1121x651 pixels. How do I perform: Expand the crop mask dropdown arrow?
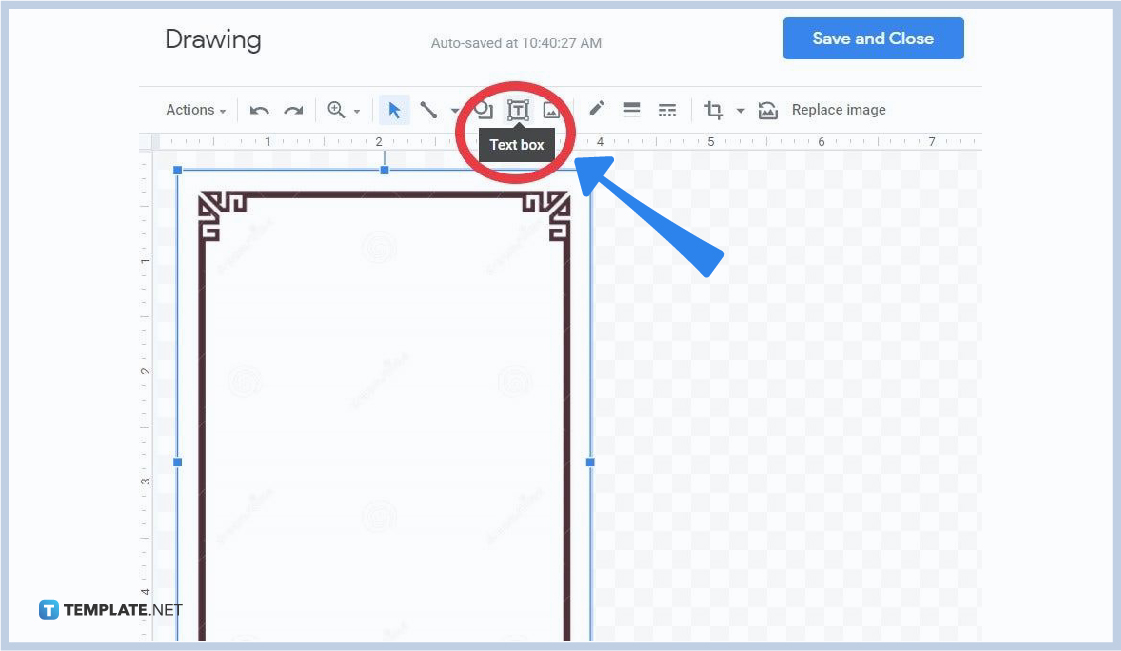tap(741, 111)
